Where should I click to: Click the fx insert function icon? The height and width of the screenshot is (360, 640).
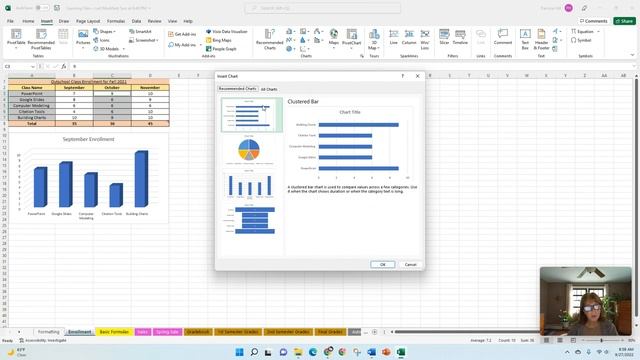(64, 66)
